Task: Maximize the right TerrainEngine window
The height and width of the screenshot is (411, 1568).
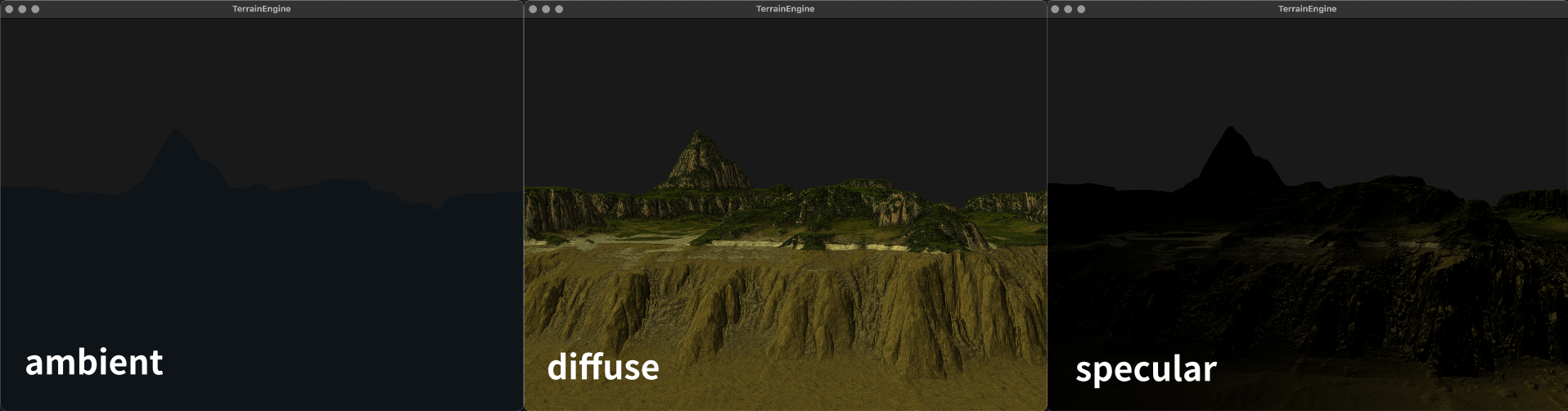Action: click(x=1081, y=9)
